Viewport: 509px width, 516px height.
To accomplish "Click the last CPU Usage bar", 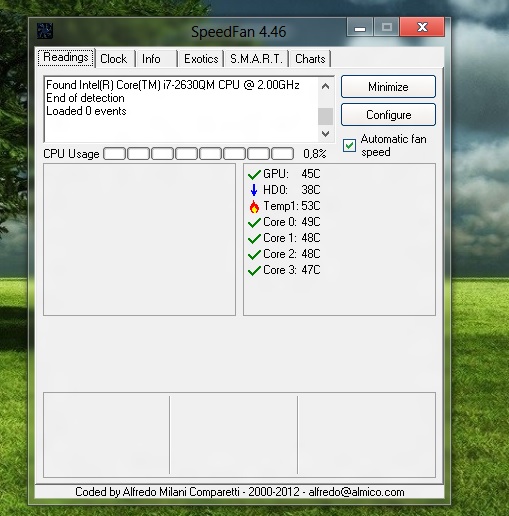I will point(283,154).
